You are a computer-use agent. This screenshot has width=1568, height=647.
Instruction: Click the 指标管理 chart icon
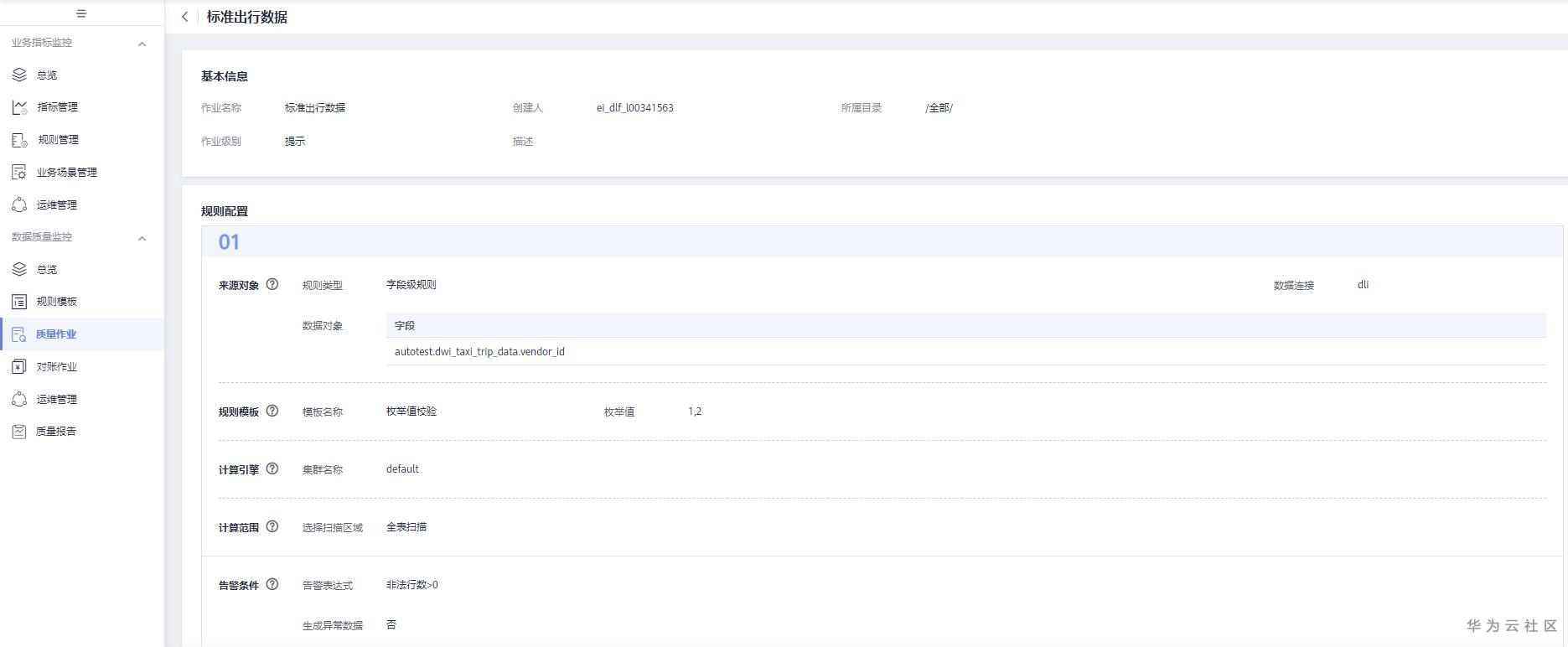tap(19, 107)
